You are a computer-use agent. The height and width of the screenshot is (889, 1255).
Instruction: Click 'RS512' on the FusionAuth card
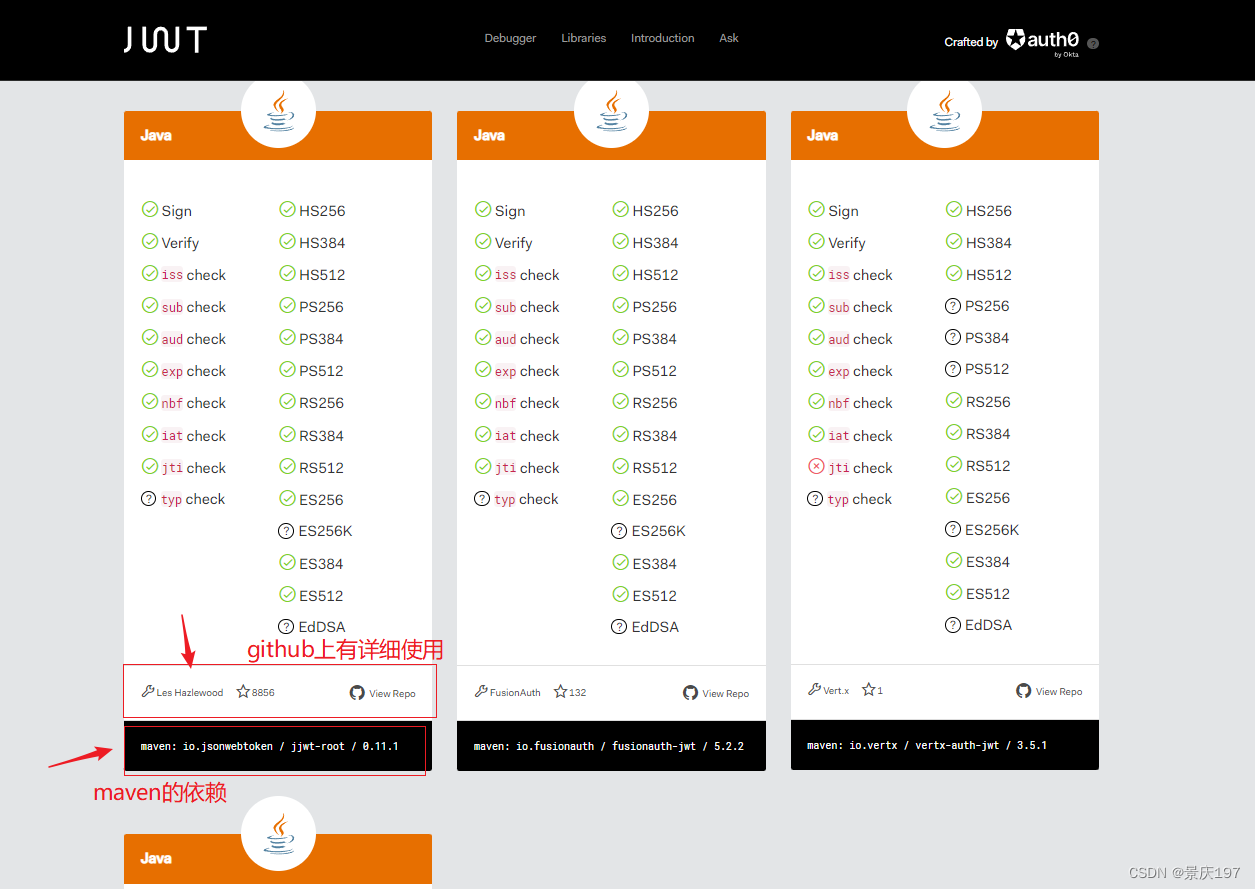(x=654, y=467)
